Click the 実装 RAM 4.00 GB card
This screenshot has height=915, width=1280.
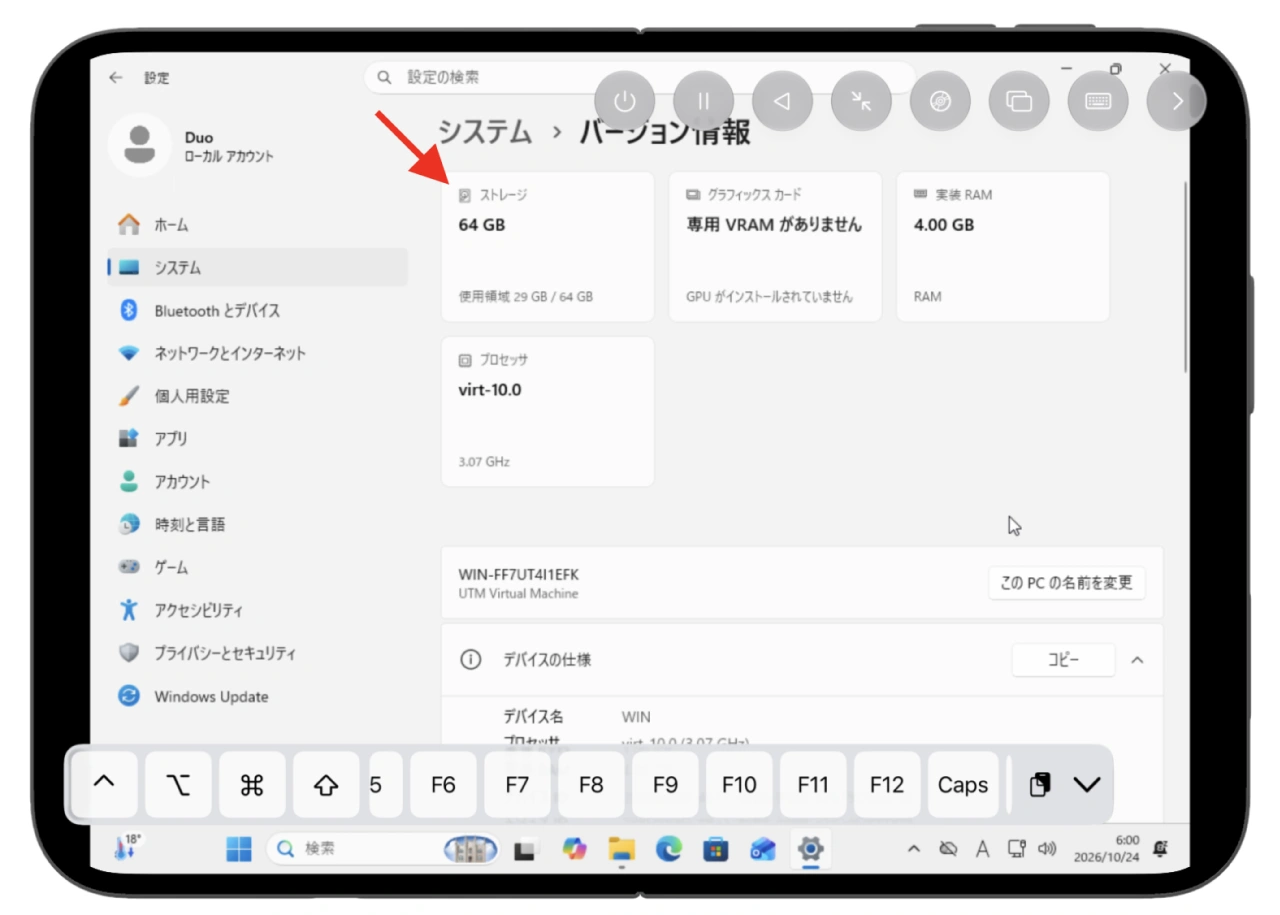[x=1003, y=247]
